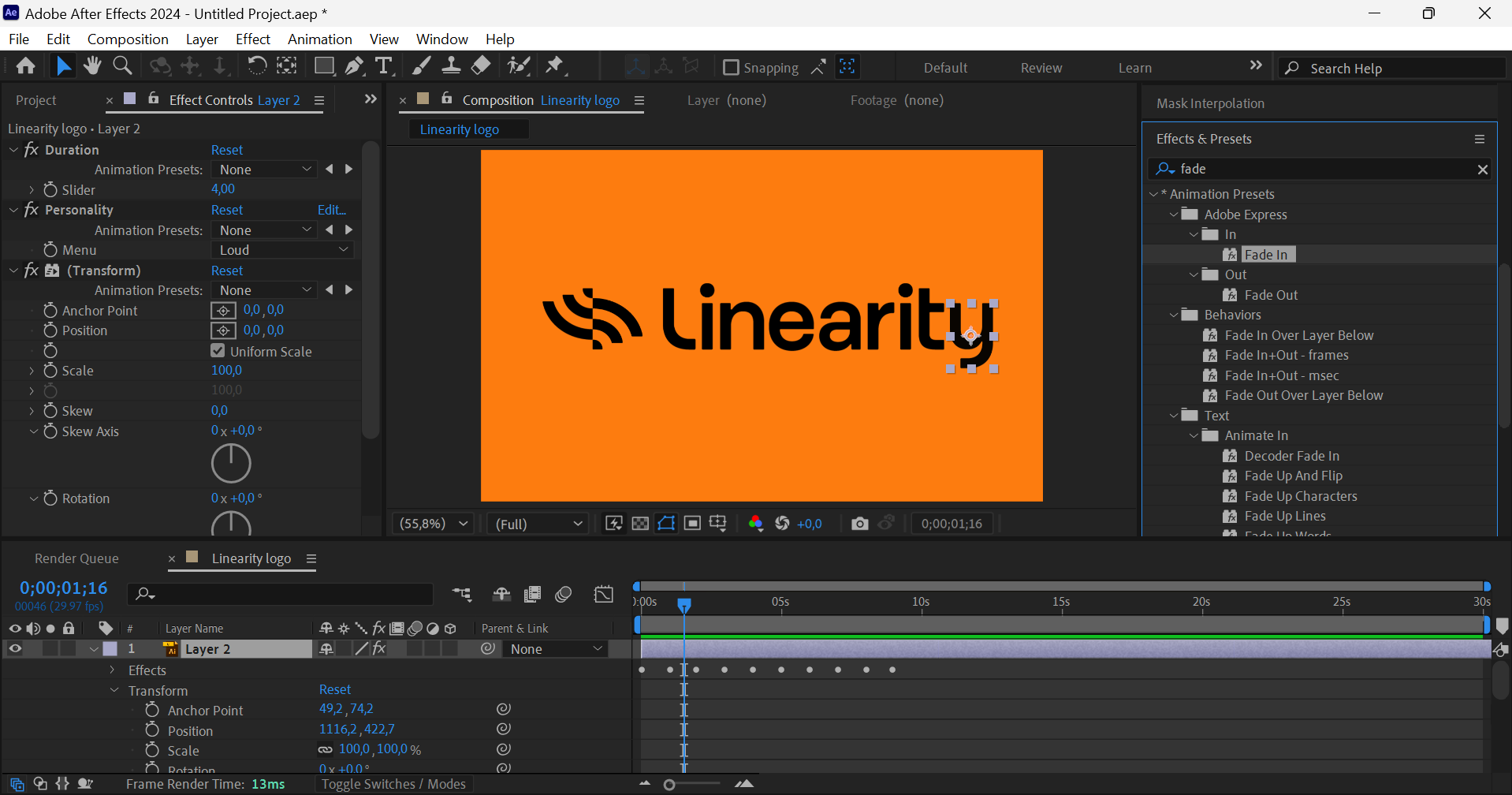Enable motion blur for timeline layers
The image size is (1512, 795).
(563, 595)
